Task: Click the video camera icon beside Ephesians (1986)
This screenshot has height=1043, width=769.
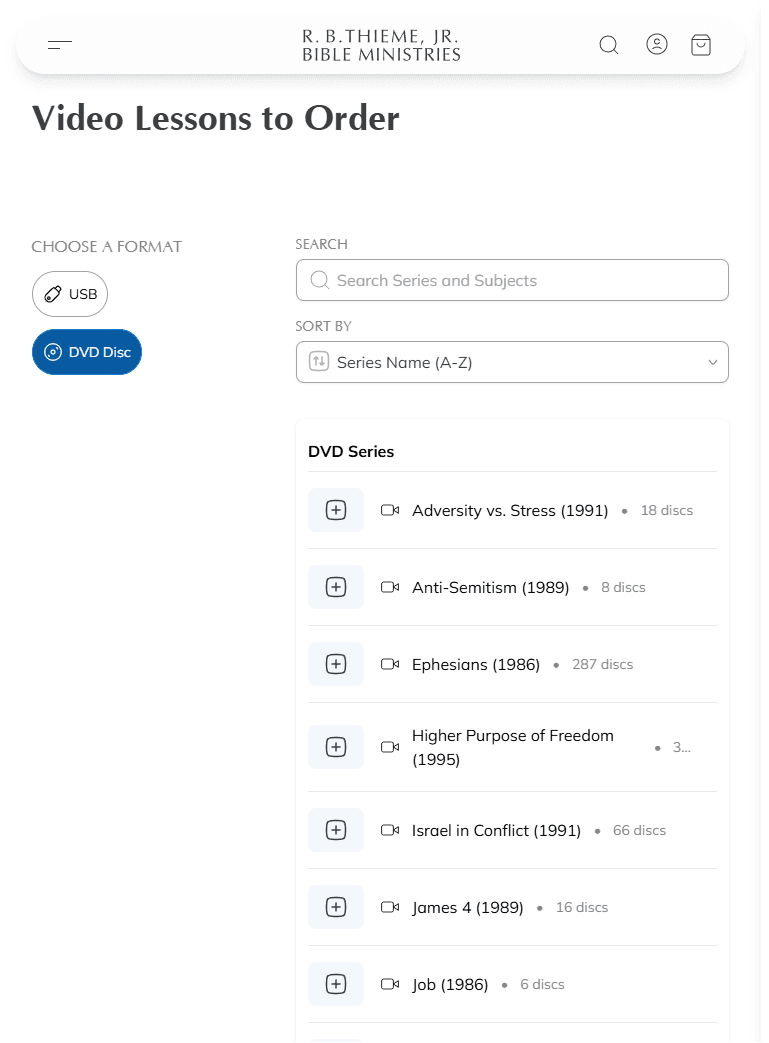Action: 390,664
